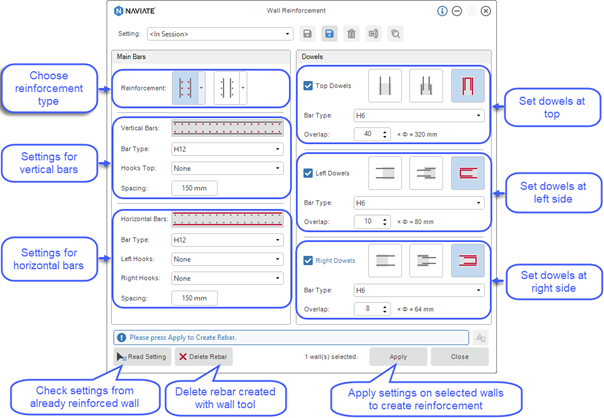Viewport: 604px width, 418px height.
Task: Expand the vertical bars Bar Type dropdown
Action: click(227, 150)
